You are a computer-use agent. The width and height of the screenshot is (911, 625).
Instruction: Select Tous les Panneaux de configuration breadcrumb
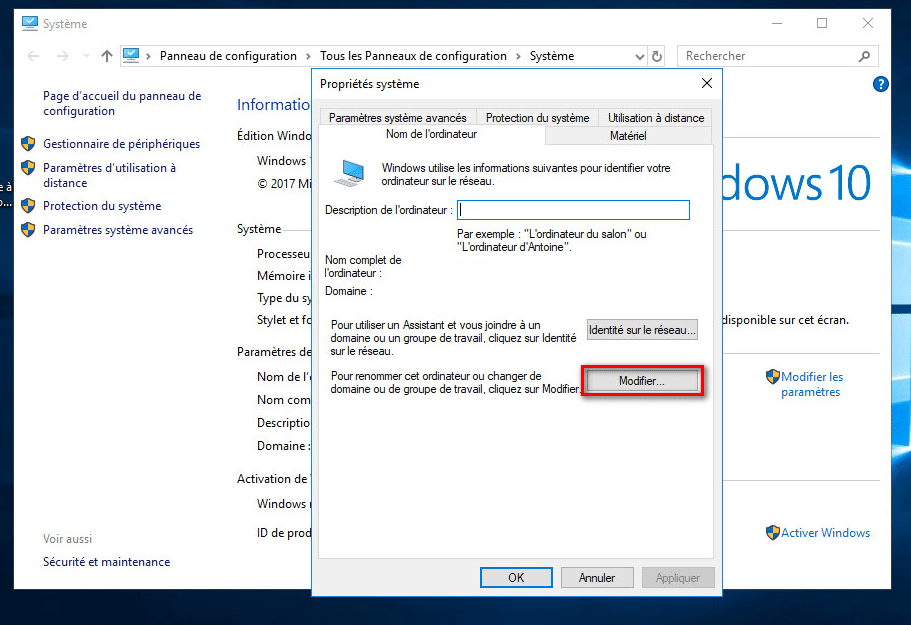(x=413, y=56)
